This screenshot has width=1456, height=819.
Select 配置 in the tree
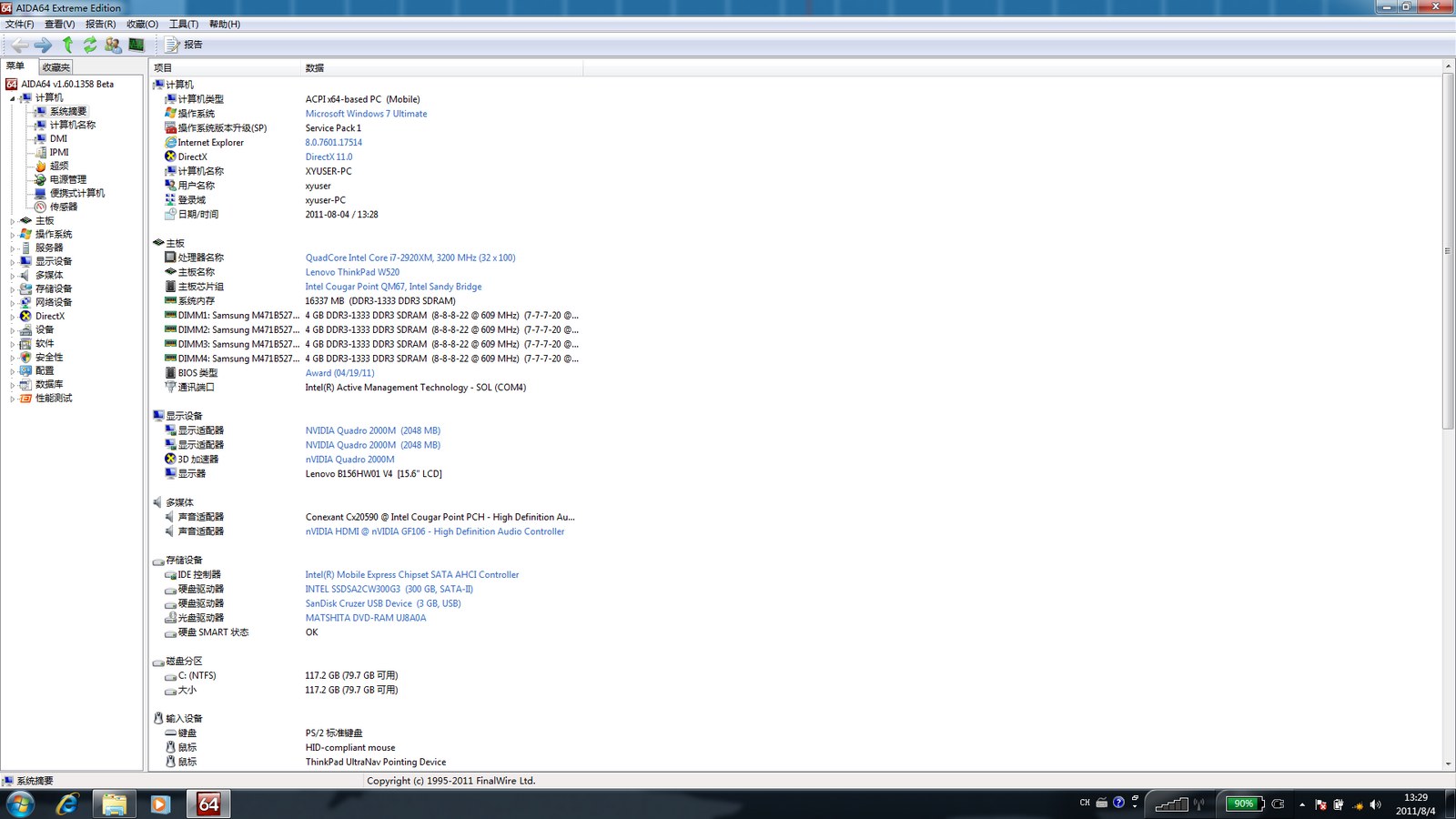[45, 371]
